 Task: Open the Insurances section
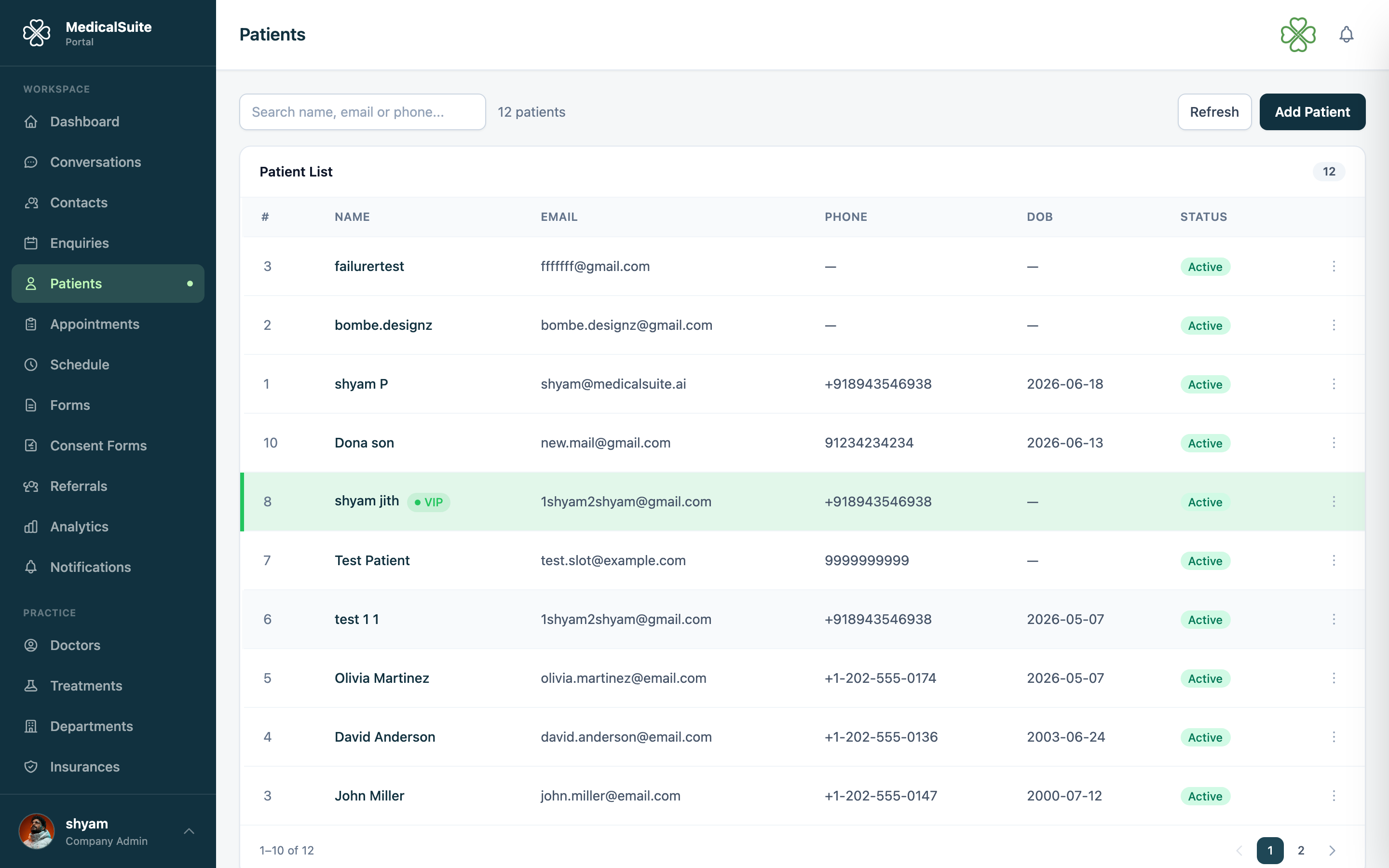[x=108, y=767]
